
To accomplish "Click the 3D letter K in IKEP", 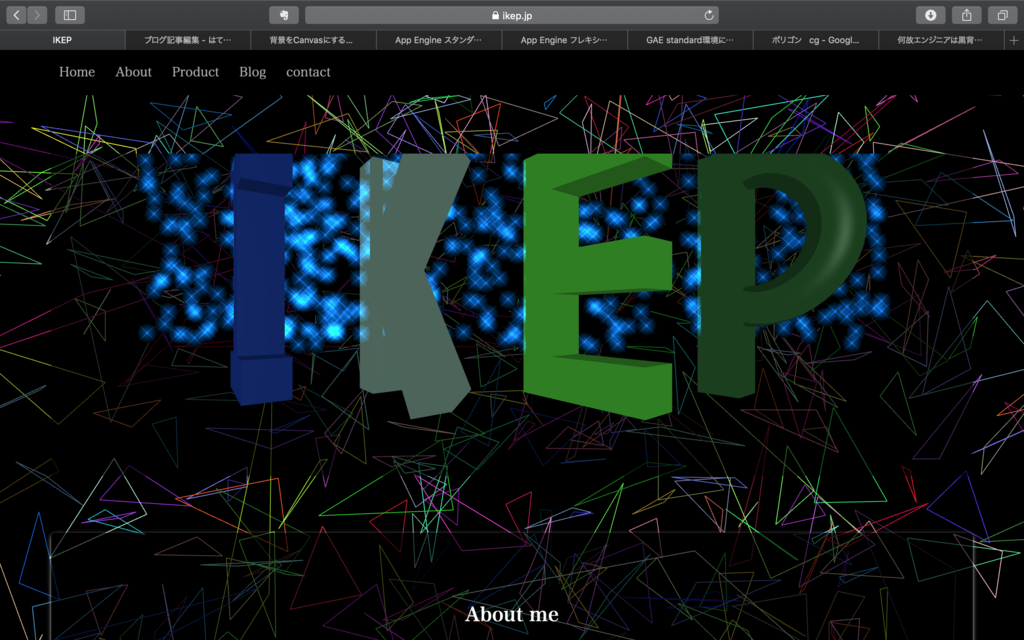I will pyautogui.click(x=415, y=284).
